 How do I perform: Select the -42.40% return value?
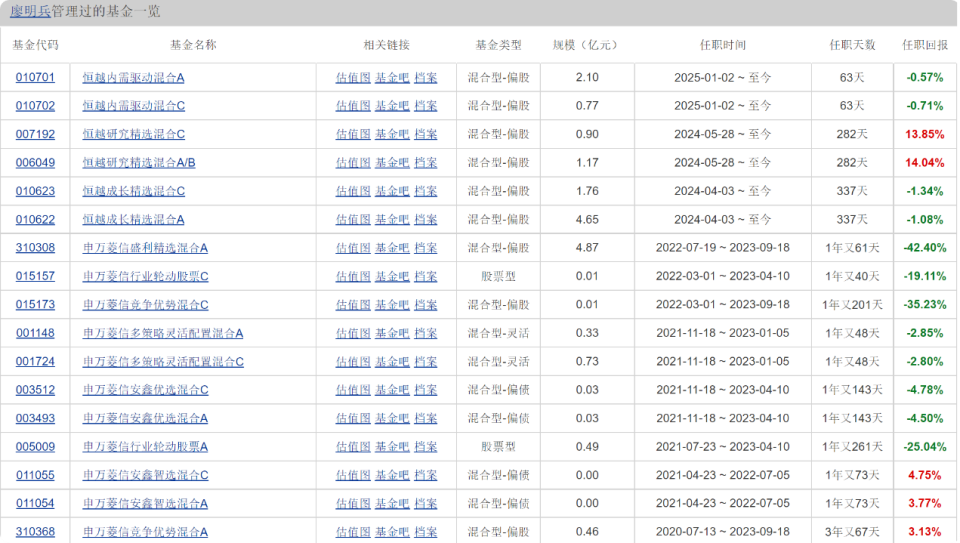point(924,248)
